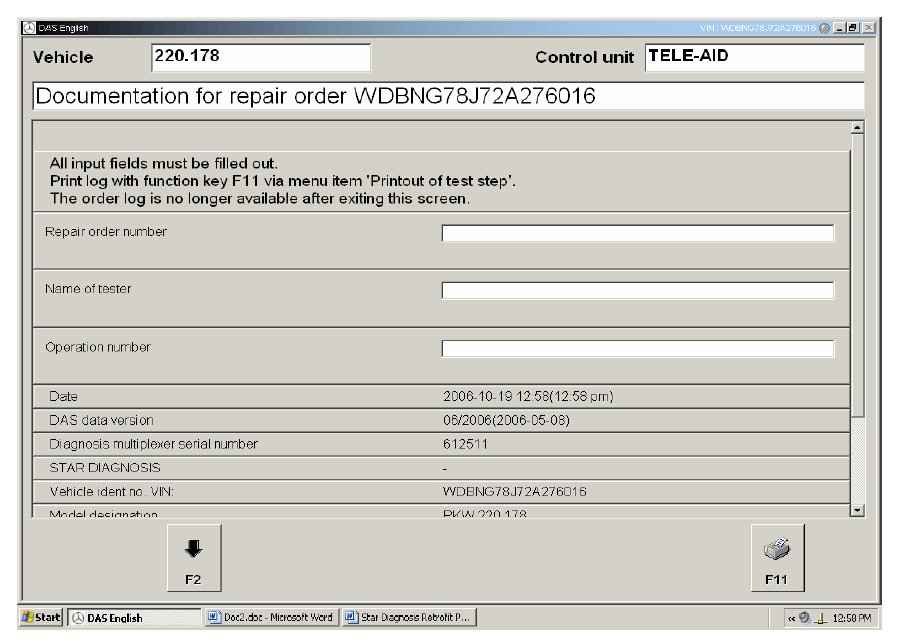Click the Repair order number input field
900x644 pixels.
[x=637, y=233]
